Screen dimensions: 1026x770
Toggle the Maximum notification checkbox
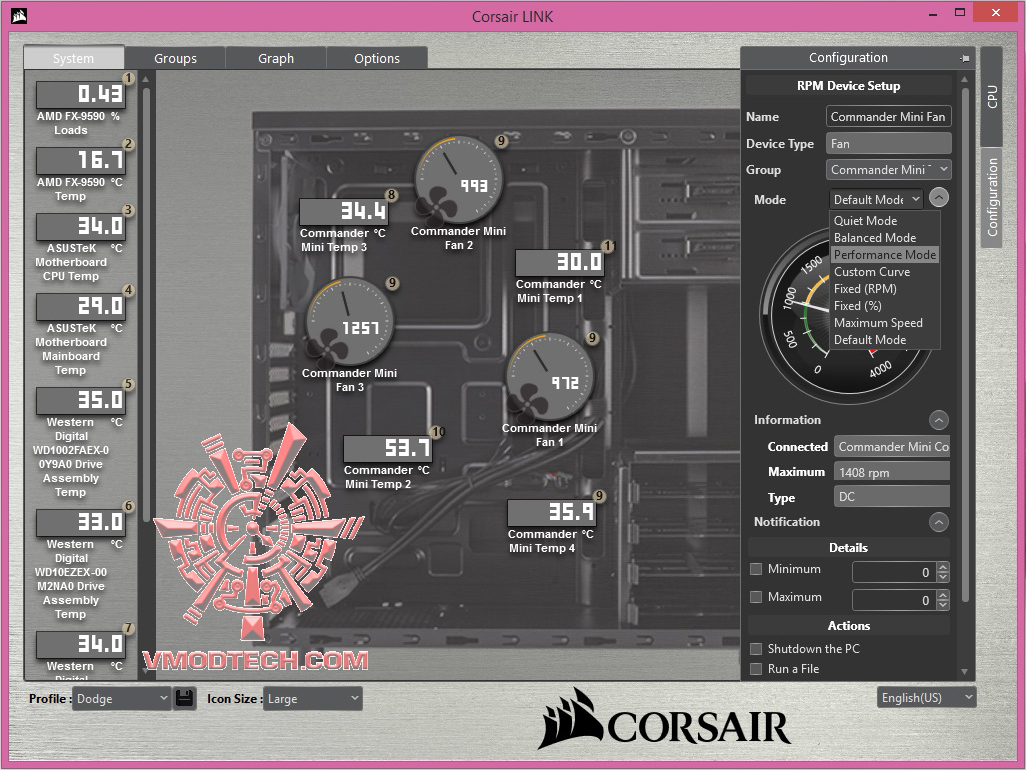(x=756, y=597)
